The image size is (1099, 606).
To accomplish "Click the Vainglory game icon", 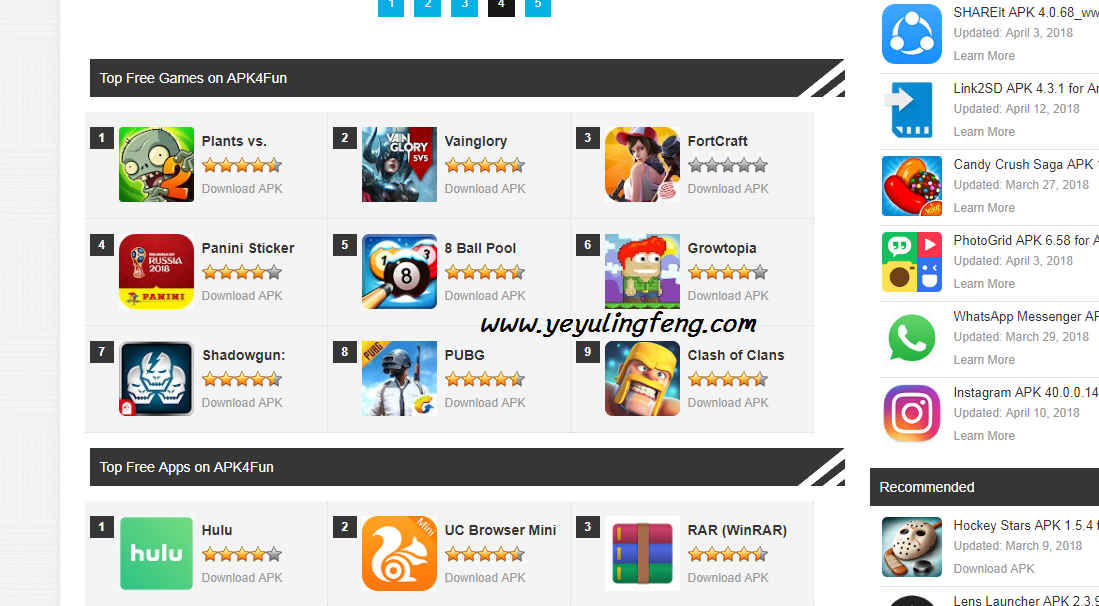I will click(400, 165).
